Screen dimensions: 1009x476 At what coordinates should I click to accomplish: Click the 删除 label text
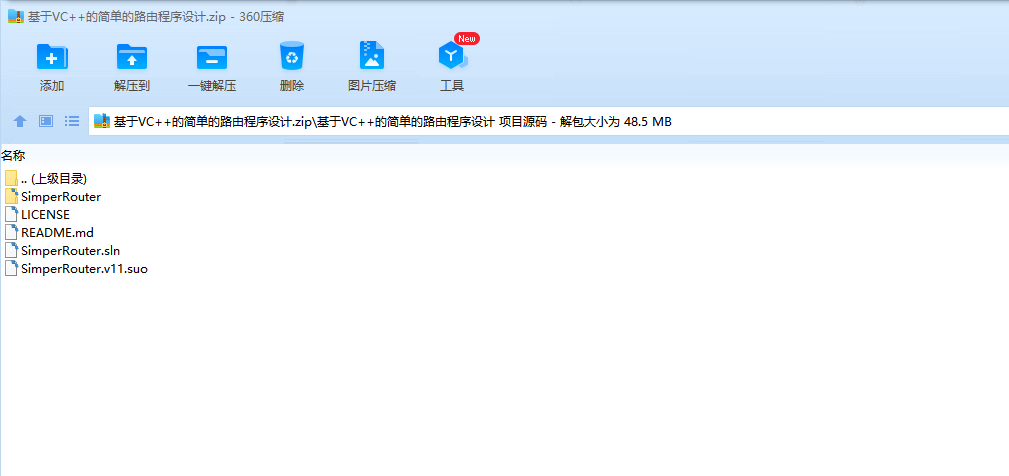(292, 86)
